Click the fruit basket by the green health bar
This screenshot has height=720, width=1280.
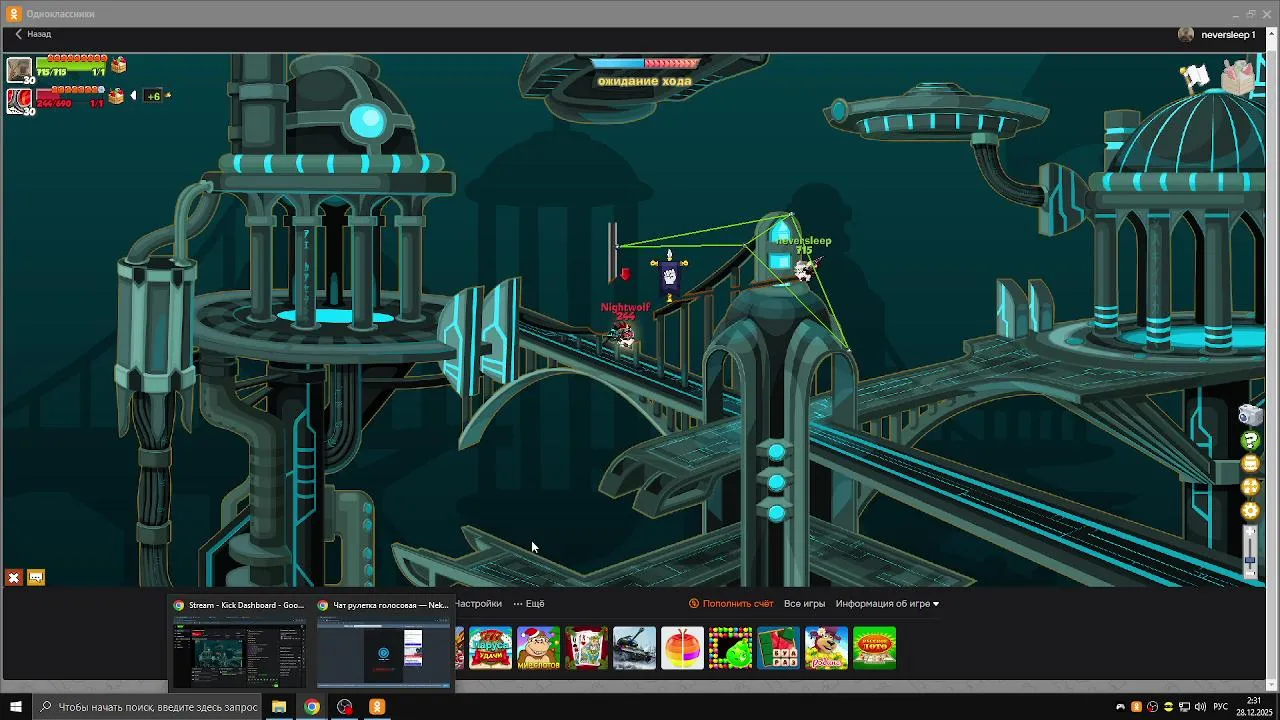pyautogui.click(x=119, y=65)
